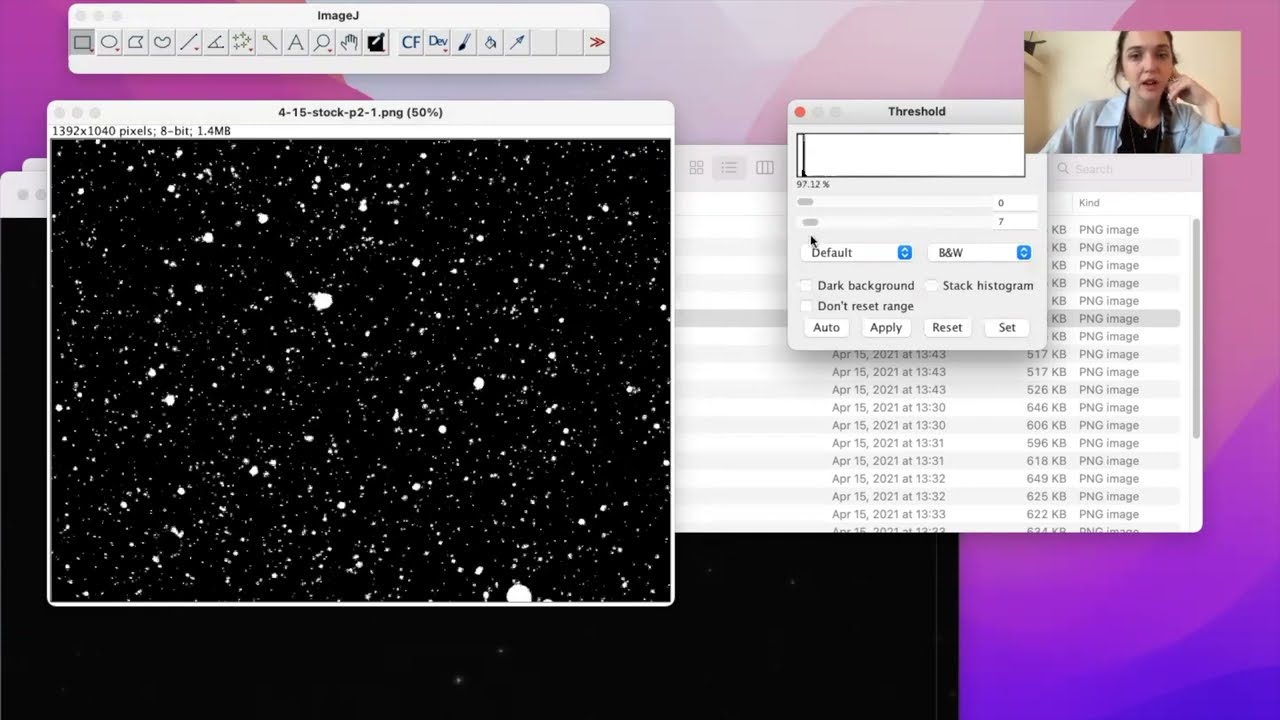The height and width of the screenshot is (720, 1280).
Task: Enable the Don't reset range checkbox
Action: pos(806,306)
